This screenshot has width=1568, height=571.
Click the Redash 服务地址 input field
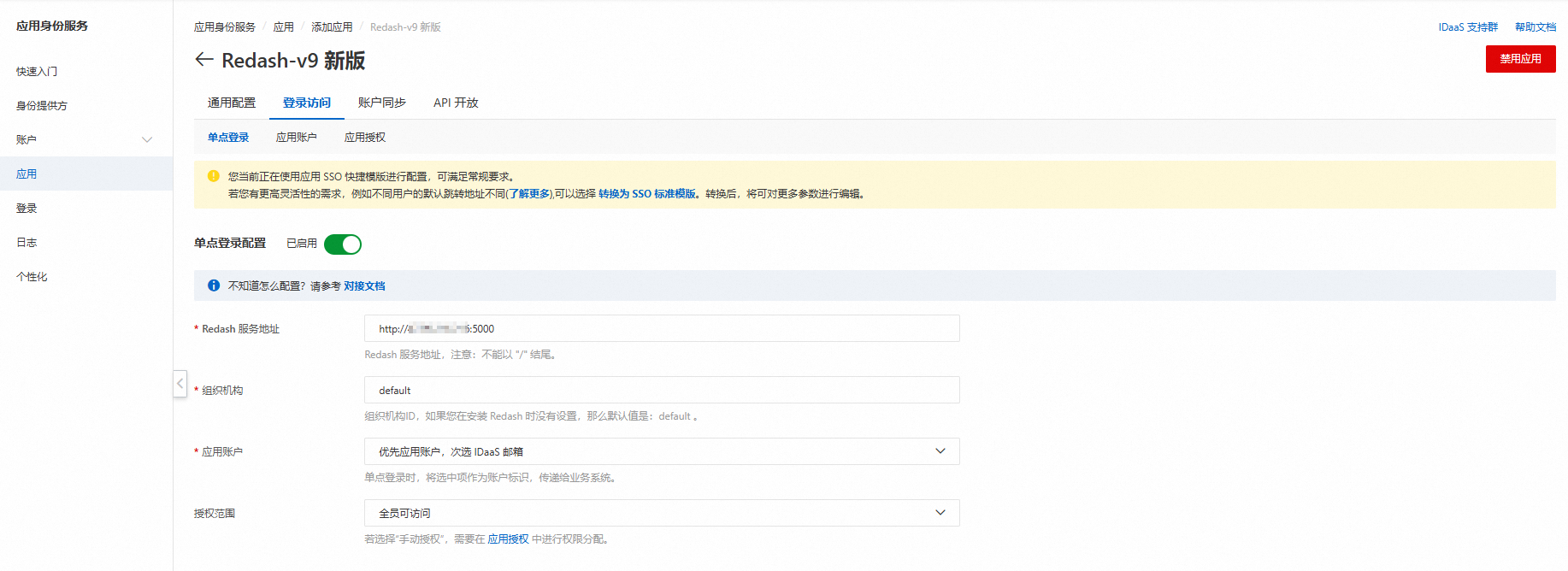pos(662,328)
